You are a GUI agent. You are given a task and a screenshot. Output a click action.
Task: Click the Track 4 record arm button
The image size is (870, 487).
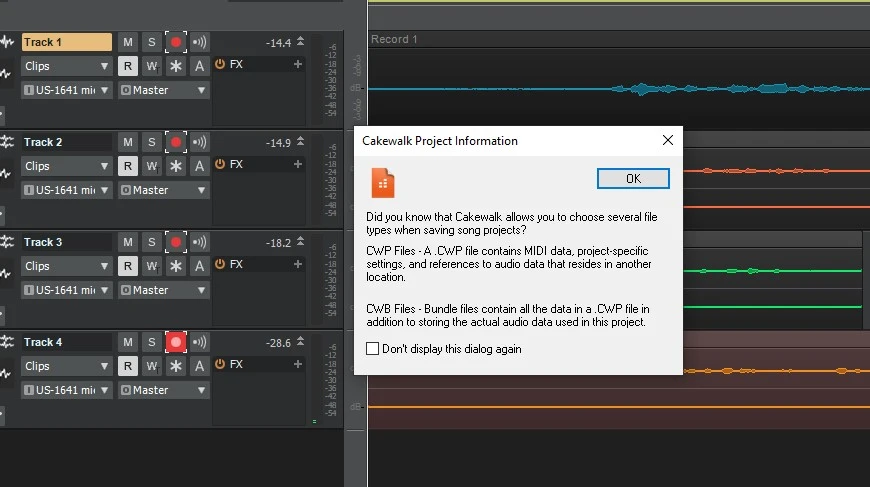pos(176,342)
